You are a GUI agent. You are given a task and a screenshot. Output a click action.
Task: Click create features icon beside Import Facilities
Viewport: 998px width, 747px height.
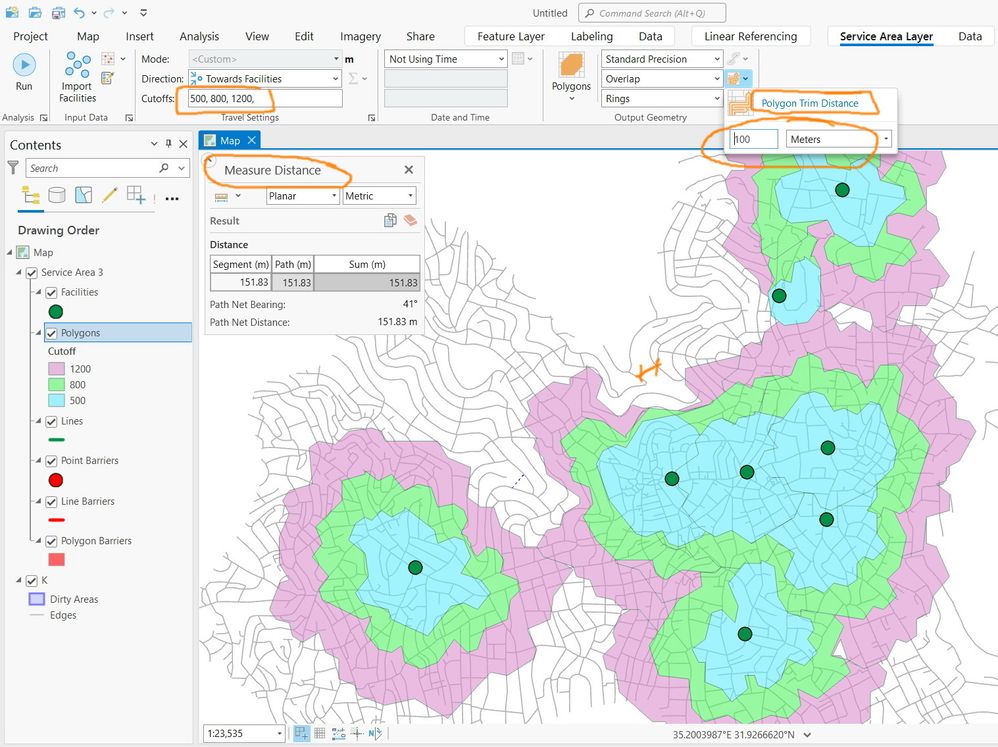click(x=108, y=59)
